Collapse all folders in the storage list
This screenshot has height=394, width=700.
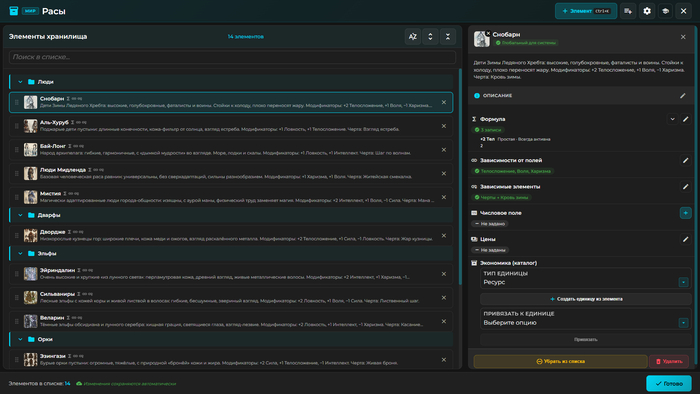448,37
